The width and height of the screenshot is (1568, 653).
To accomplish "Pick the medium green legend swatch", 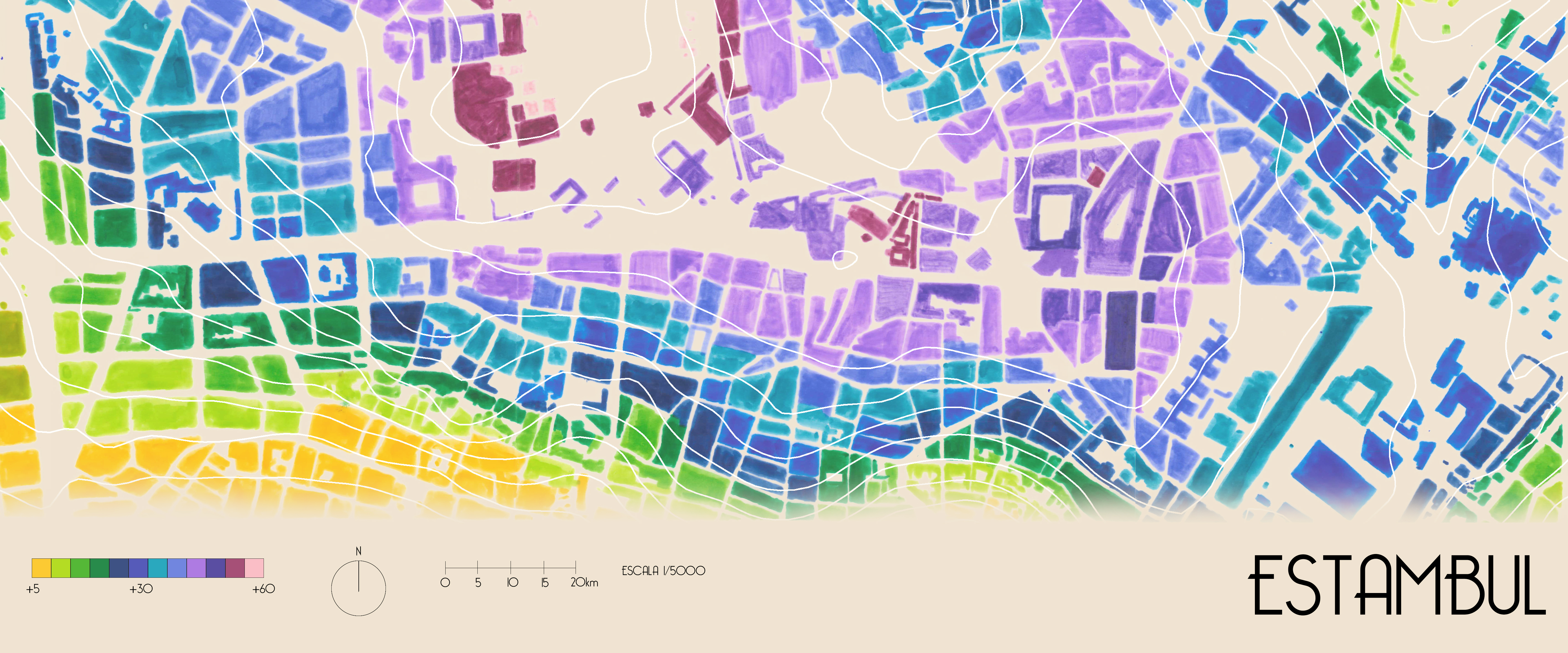I will pyautogui.click(x=80, y=568).
